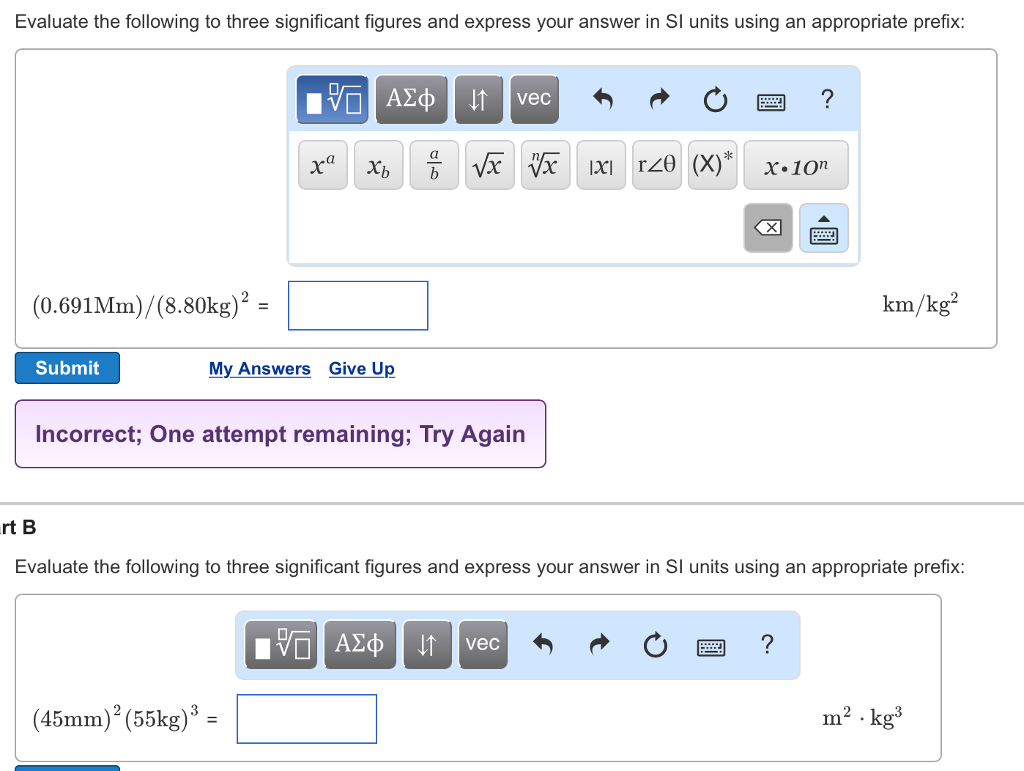Open the My Answers link
The image size is (1024, 771).
point(259,369)
